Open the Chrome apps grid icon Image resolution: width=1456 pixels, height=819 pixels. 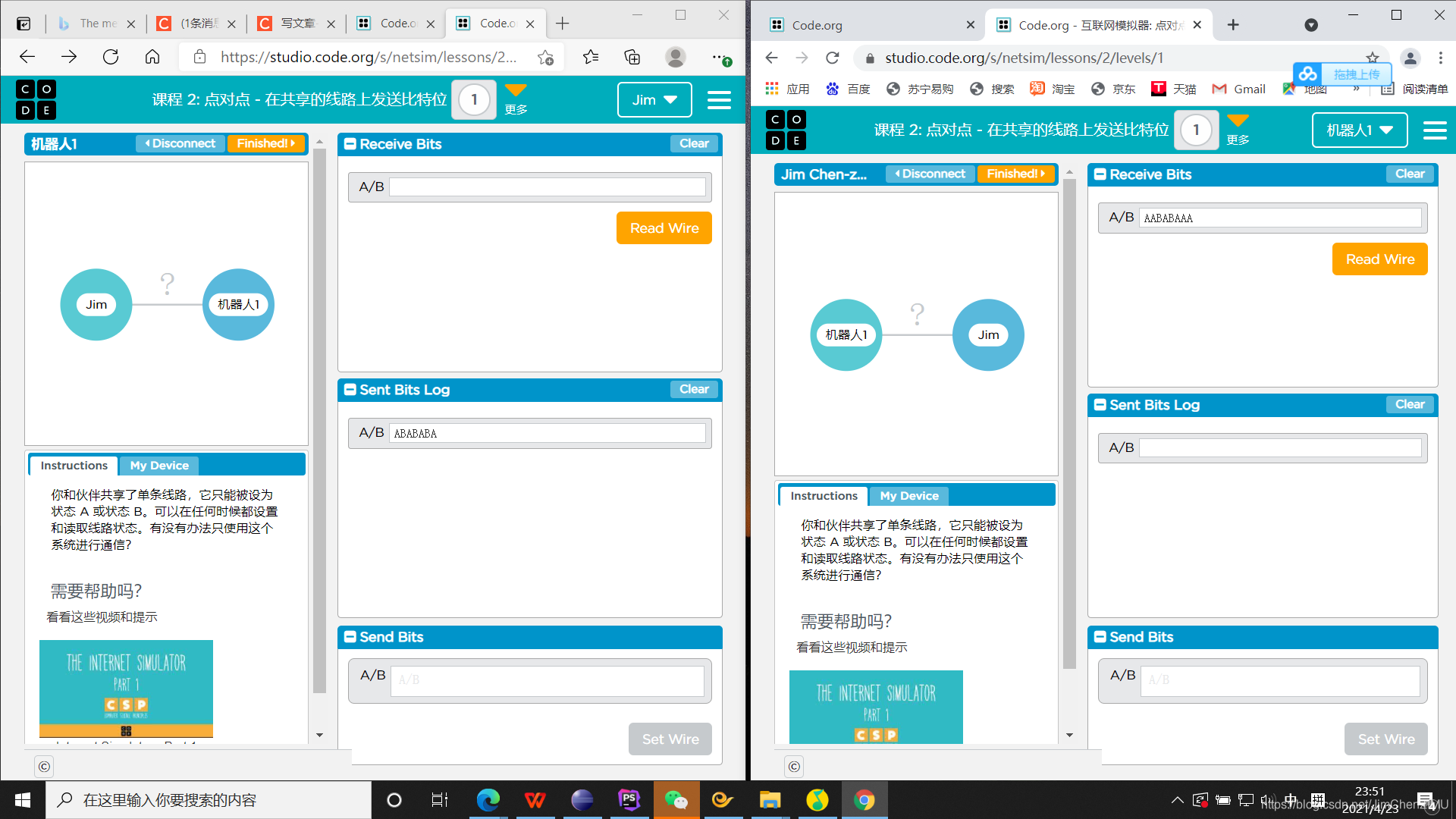[770, 89]
